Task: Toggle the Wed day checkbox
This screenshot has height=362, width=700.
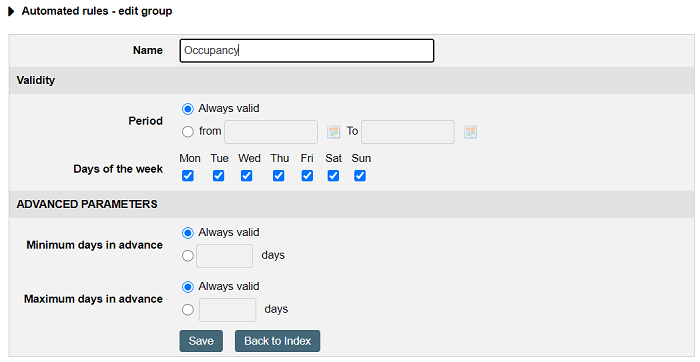Action: tap(246, 176)
